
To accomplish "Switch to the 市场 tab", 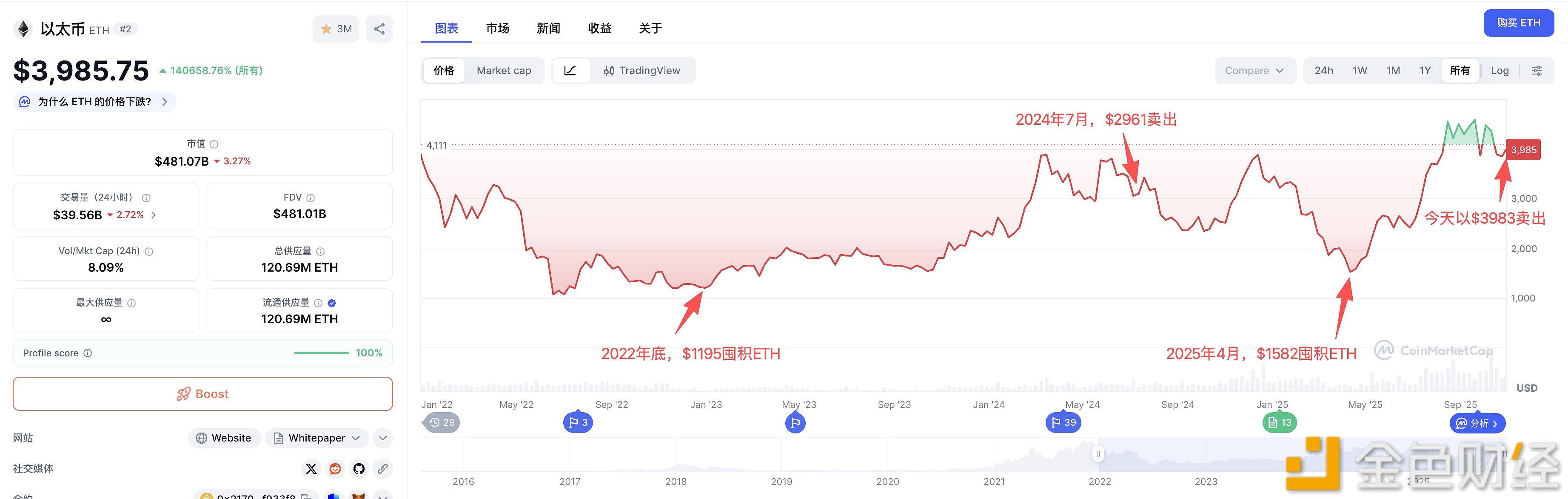I will 497,28.
